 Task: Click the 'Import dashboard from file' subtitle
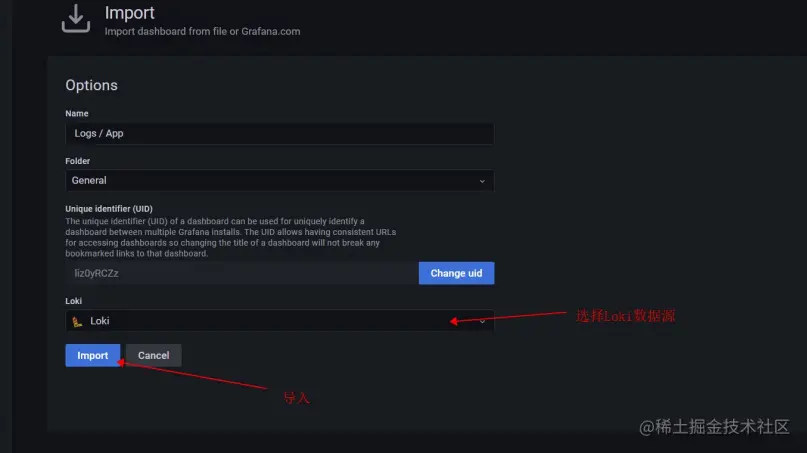pyautogui.click(x=202, y=31)
